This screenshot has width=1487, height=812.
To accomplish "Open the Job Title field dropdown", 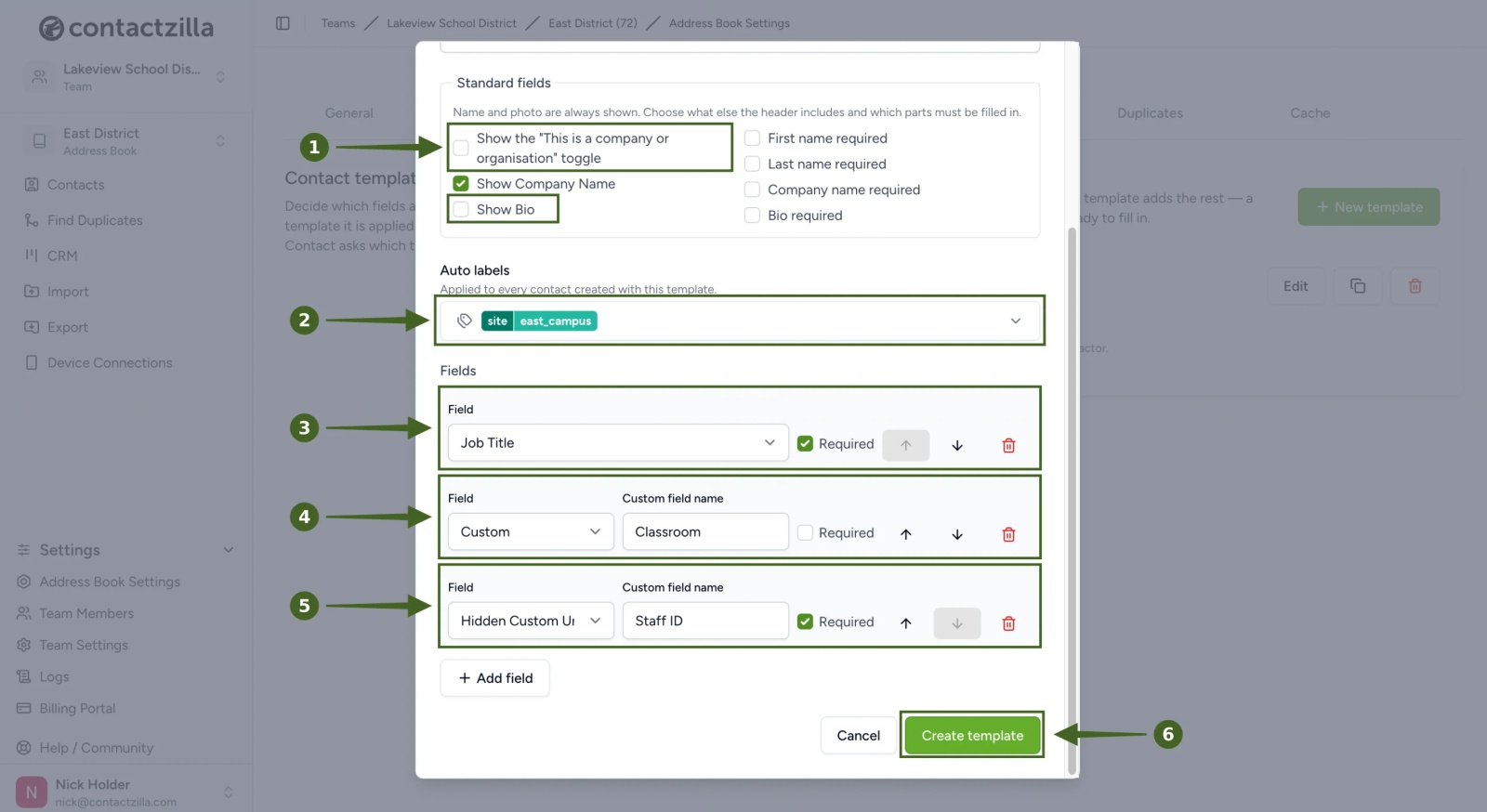I will (x=618, y=443).
